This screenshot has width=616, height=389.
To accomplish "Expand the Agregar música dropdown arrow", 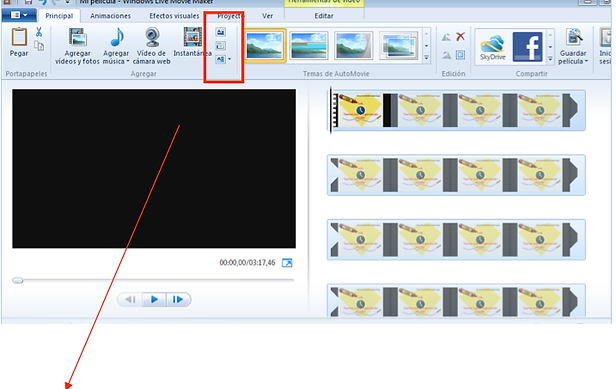I will 128,61.
